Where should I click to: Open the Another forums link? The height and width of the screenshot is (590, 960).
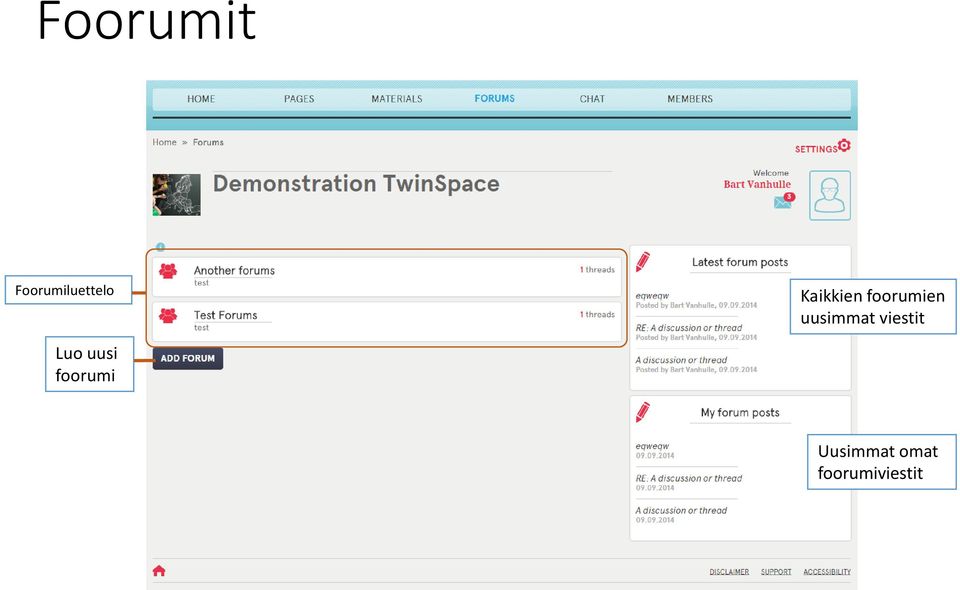[x=234, y=271]
